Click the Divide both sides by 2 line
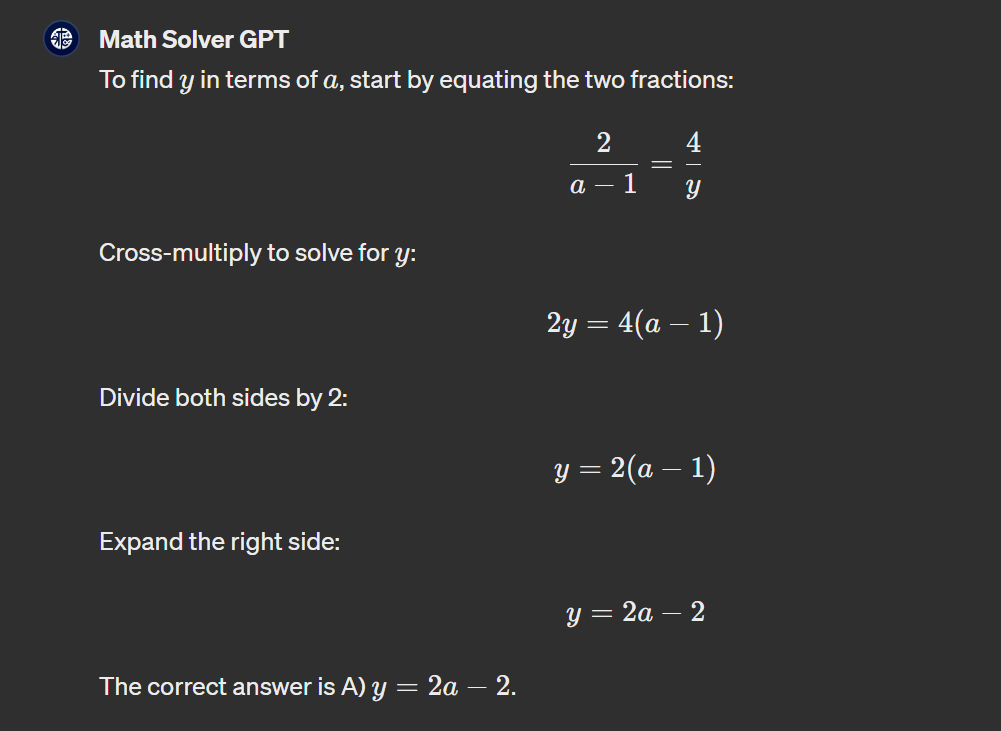This screenshot has width=1001, height=731. pos(223,398)
